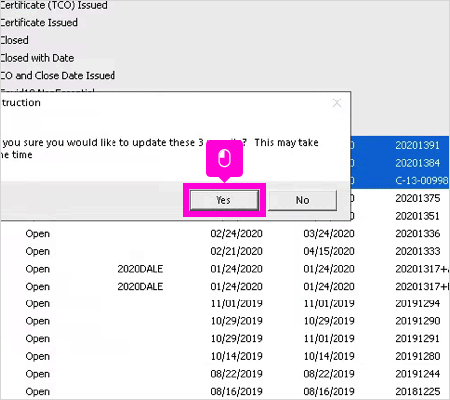Decline the update with the No button

click(x=302, y=200)
